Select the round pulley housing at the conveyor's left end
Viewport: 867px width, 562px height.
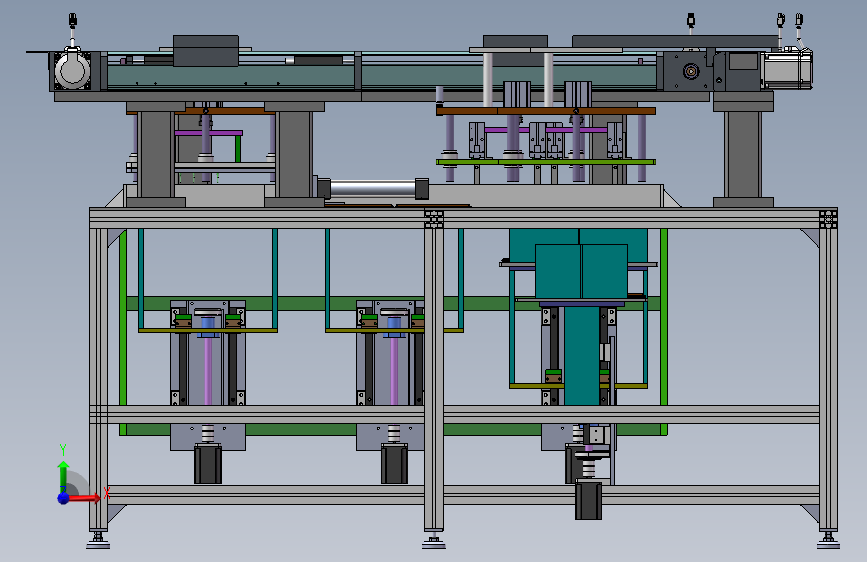point(72,71)
